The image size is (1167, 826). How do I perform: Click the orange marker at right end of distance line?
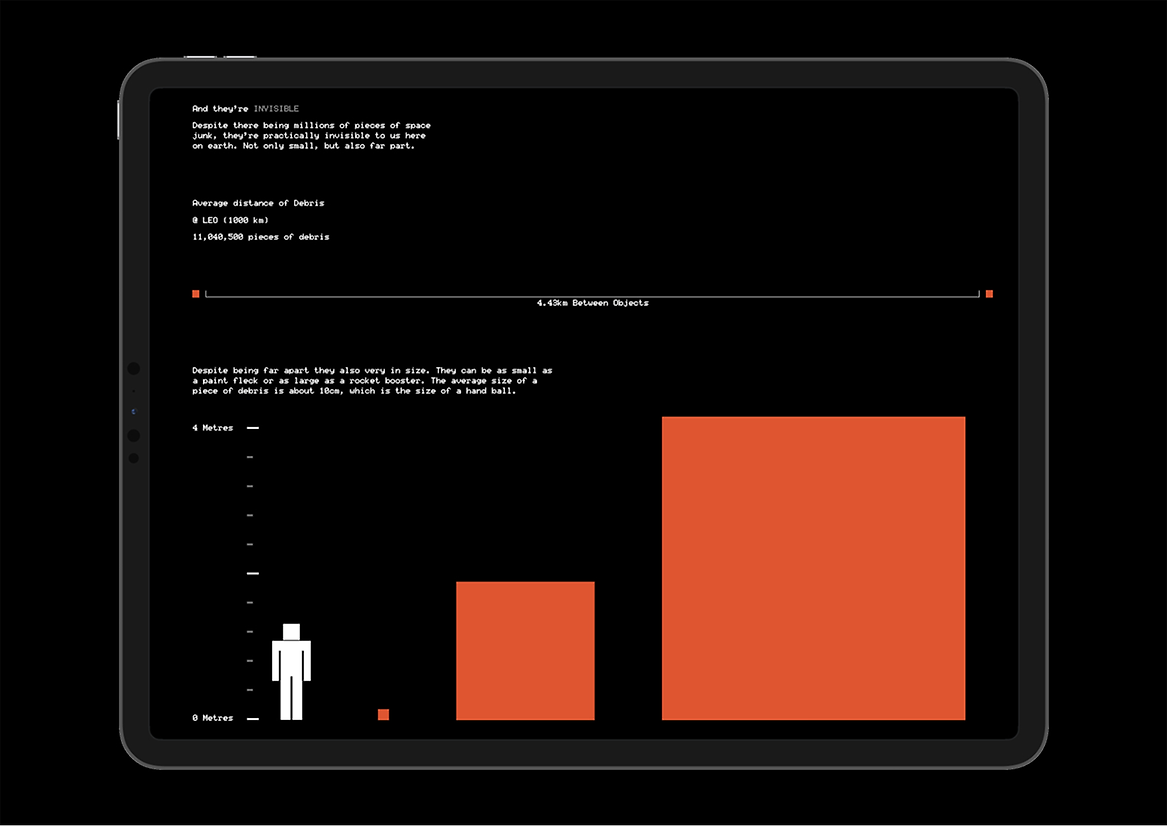[989, 294]
